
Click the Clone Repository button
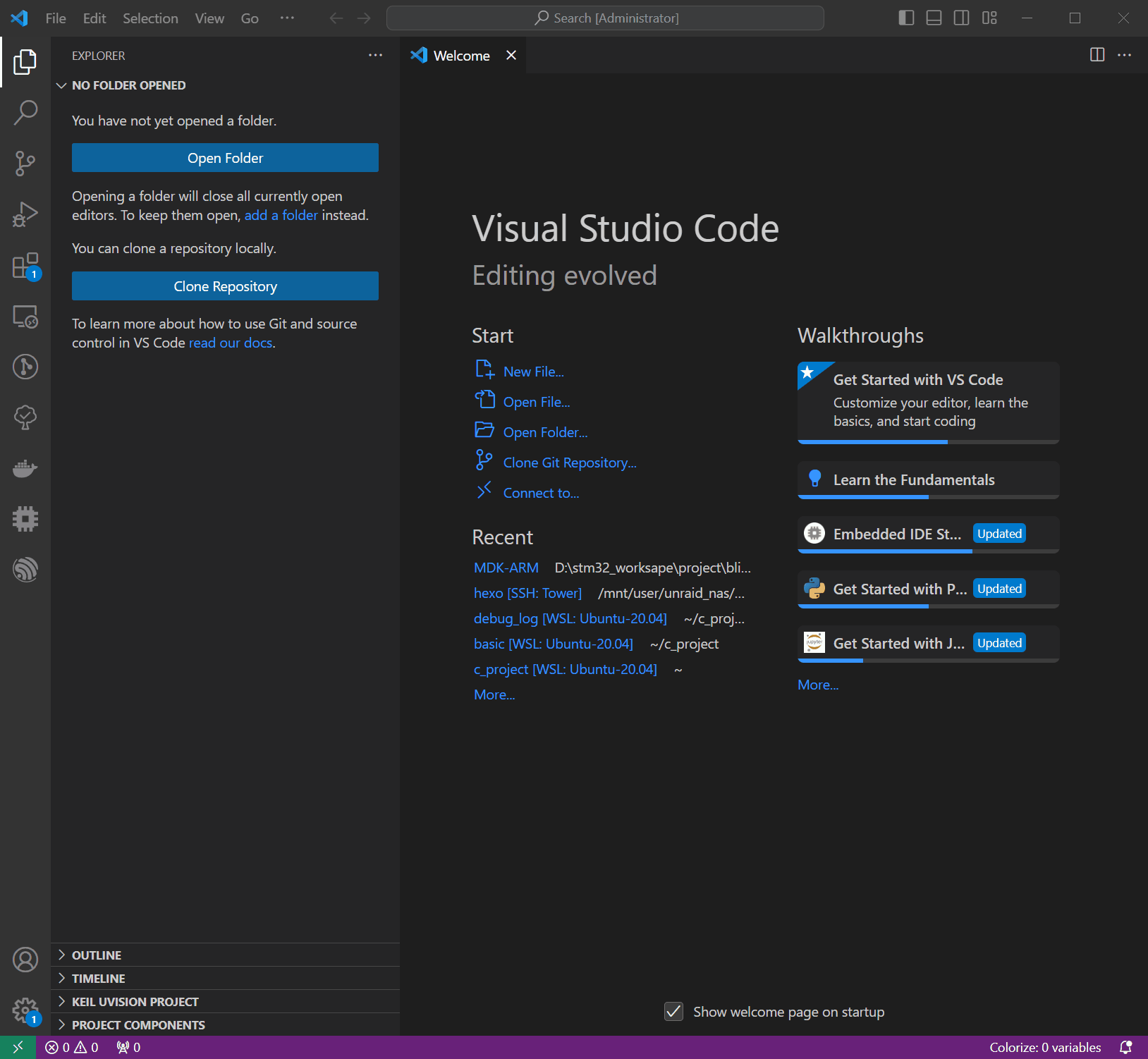pyautogui.click(x=225, y=286)
